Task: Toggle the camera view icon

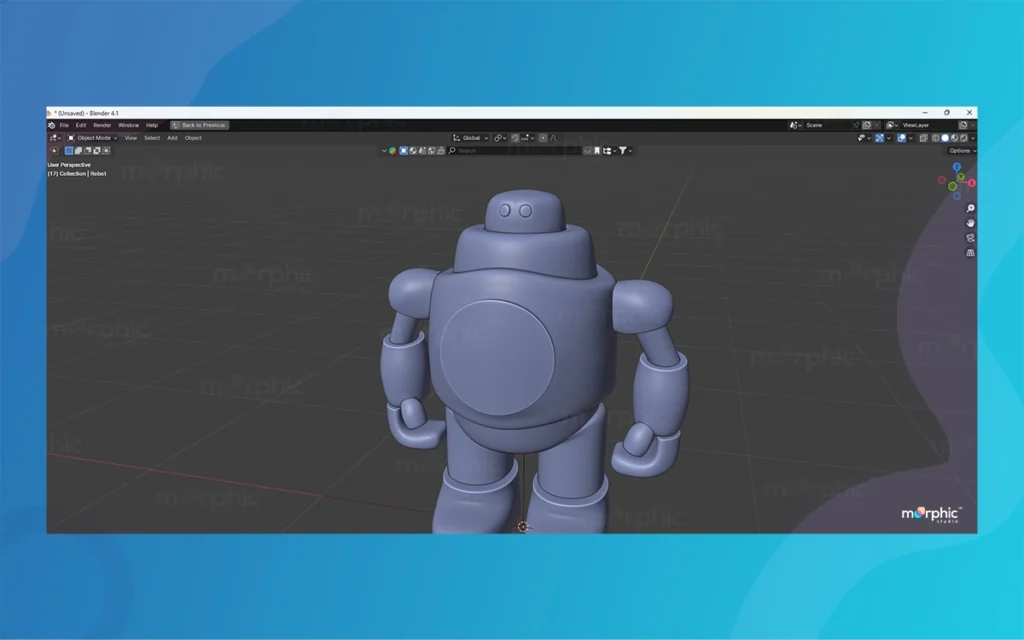Action: (x=970, y=238)
